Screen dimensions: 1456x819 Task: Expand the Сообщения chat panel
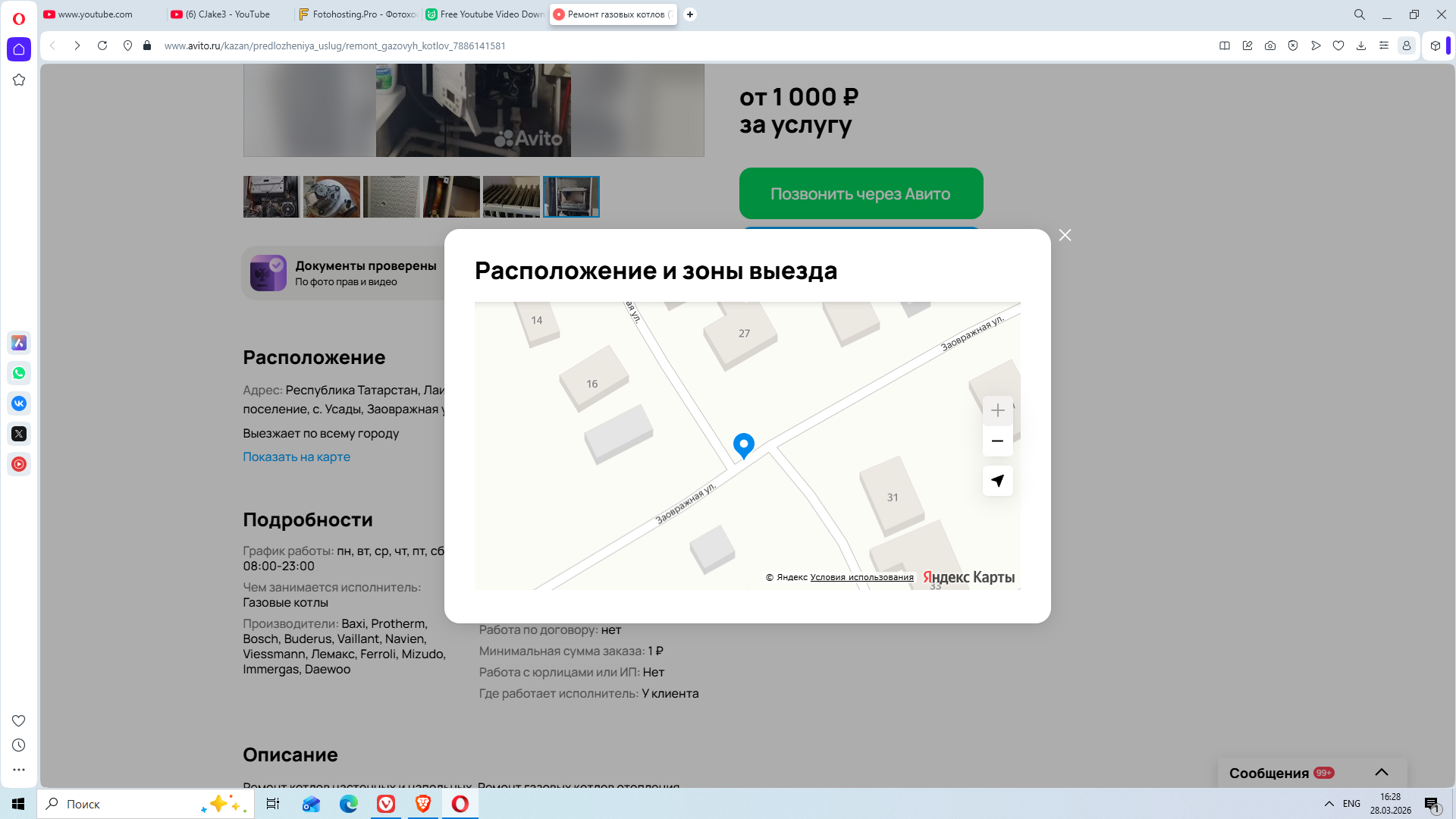[x=1381, y=772]
